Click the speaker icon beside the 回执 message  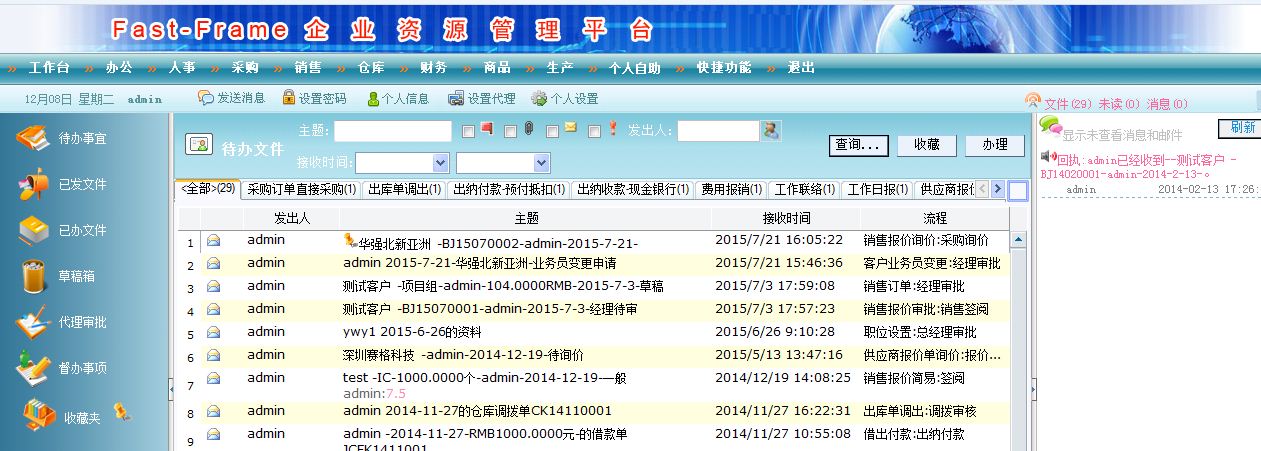pyautogui.click(x=1048, y=157)
